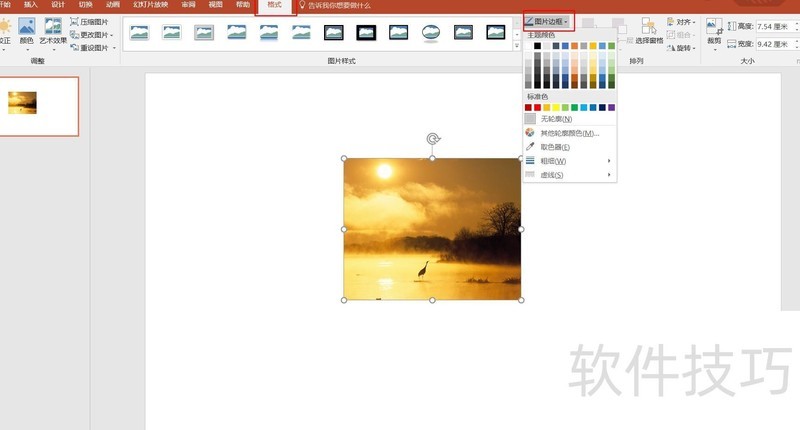Click the 高度 height icon
800x430 pixels.
[x=732, y=26]
